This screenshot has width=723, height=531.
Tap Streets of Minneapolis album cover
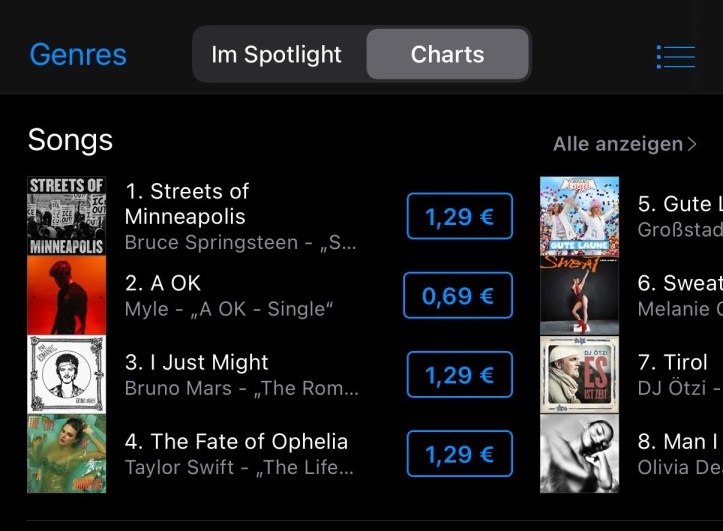tap(66, 216)
